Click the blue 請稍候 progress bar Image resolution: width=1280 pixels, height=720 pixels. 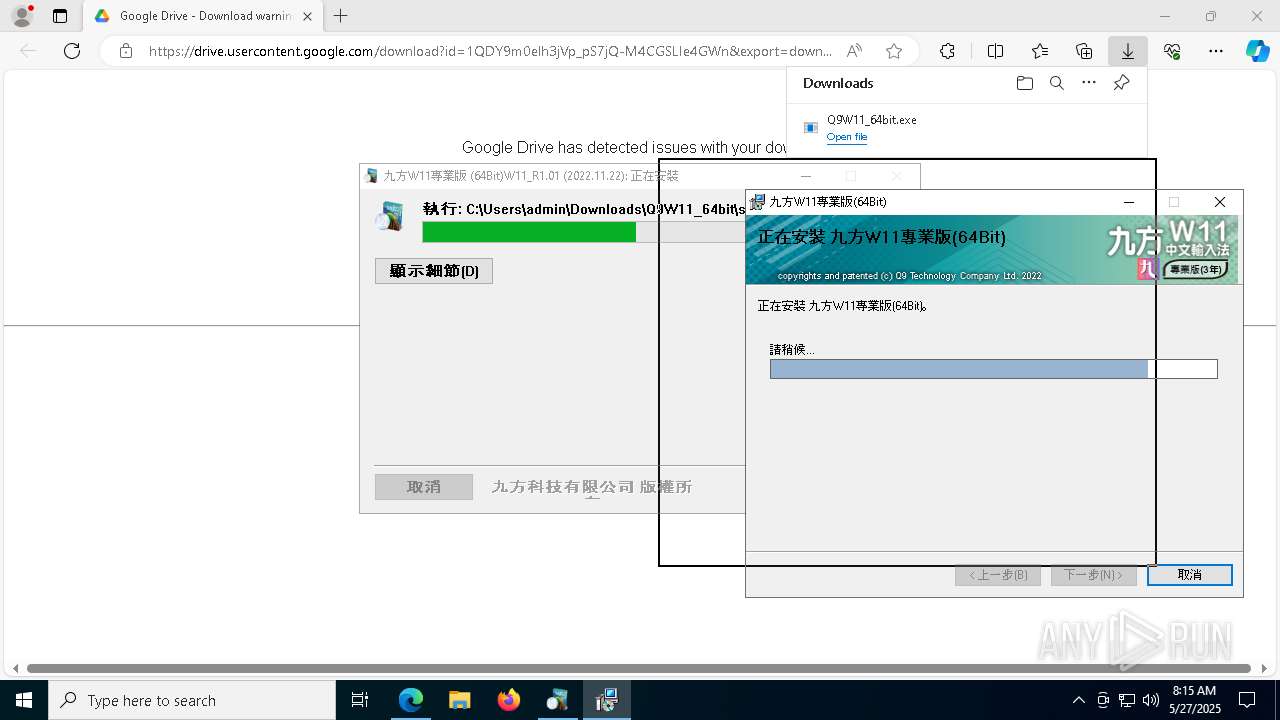coord(994,369)
